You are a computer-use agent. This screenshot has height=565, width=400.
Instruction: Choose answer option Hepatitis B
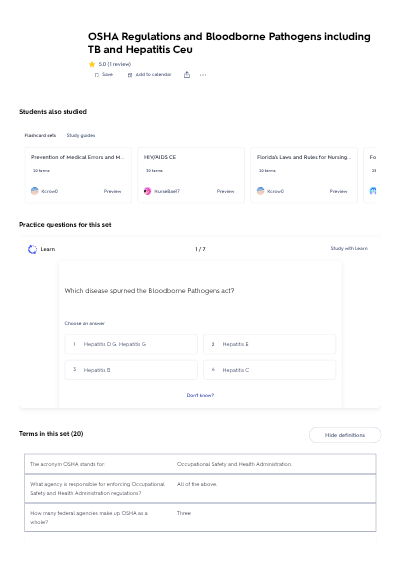[x=131, y=370]
